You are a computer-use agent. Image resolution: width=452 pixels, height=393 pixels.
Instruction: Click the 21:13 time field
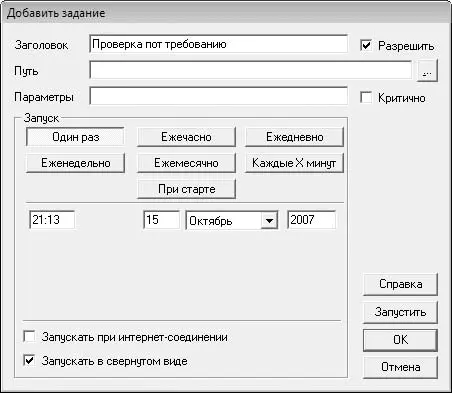pyautogui.click(x=52, y=220)
